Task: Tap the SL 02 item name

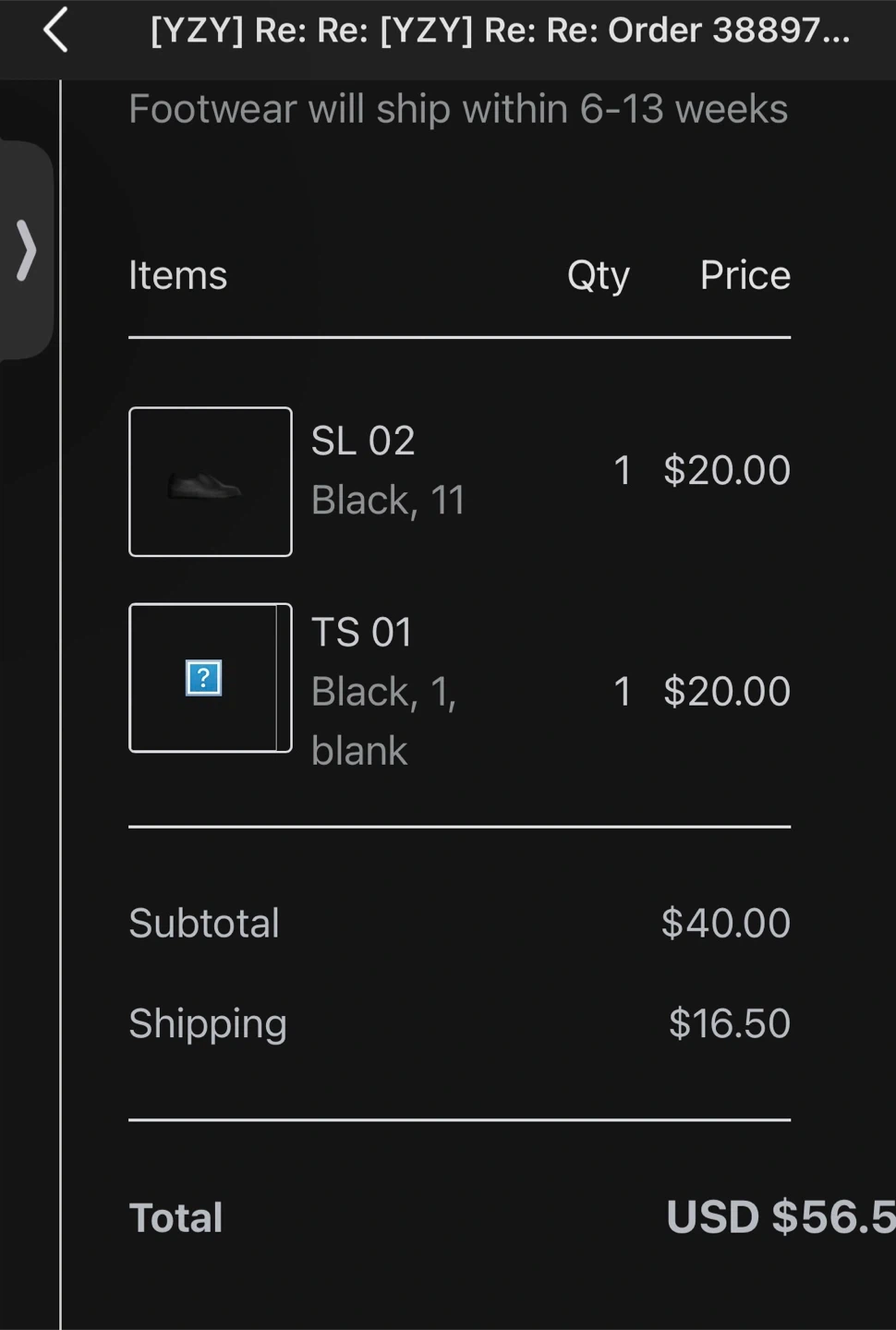Action: click(x=363, y=441)
